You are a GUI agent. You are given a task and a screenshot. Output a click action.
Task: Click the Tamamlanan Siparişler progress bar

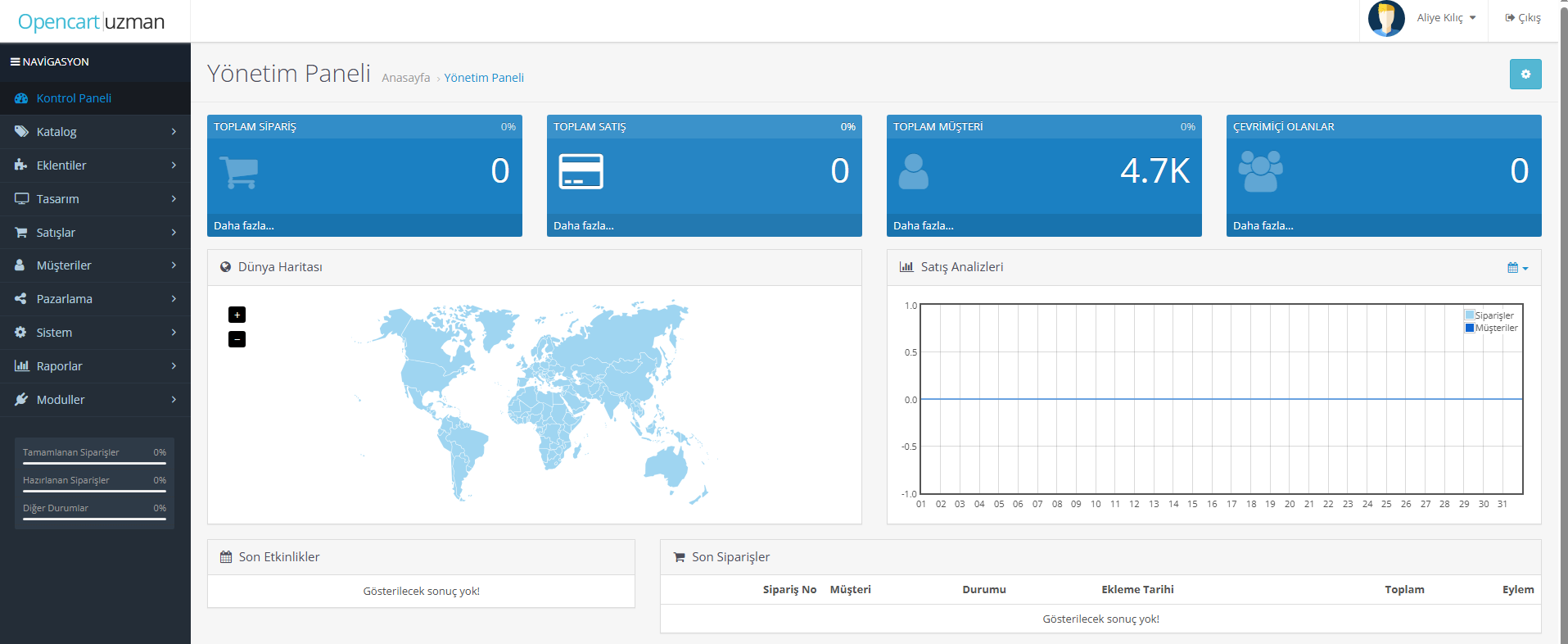pyautogui.click(x=94, y=463)
